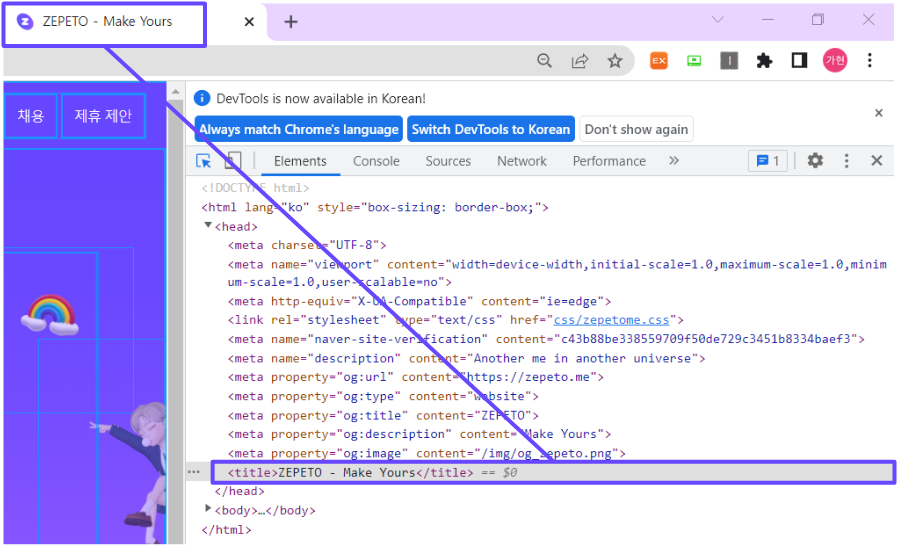Bookmark this page with the star icon
Screen dimensions: 897x545
point(615,60)
